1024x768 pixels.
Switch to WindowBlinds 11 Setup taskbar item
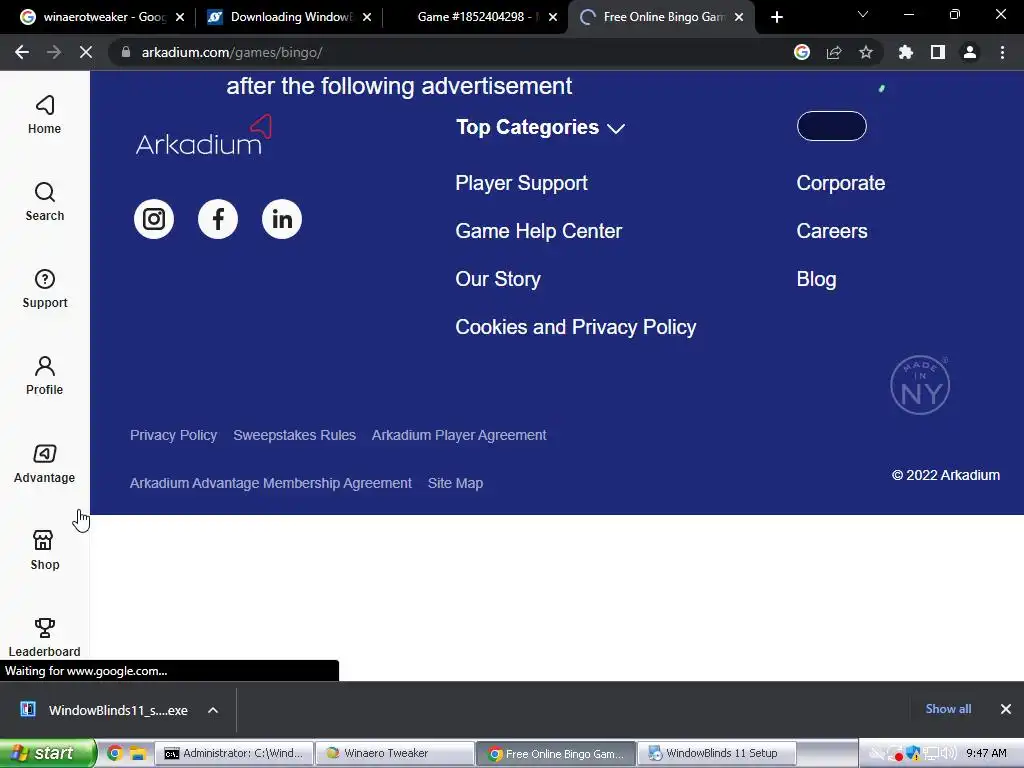click(x=716, y=754)
